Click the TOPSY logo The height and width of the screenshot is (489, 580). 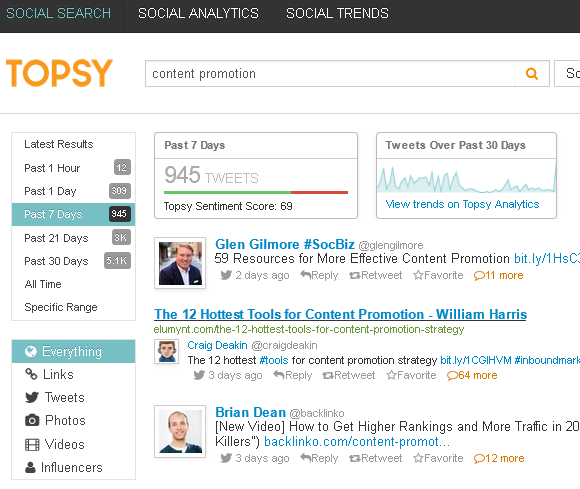(x=59, y=73)
